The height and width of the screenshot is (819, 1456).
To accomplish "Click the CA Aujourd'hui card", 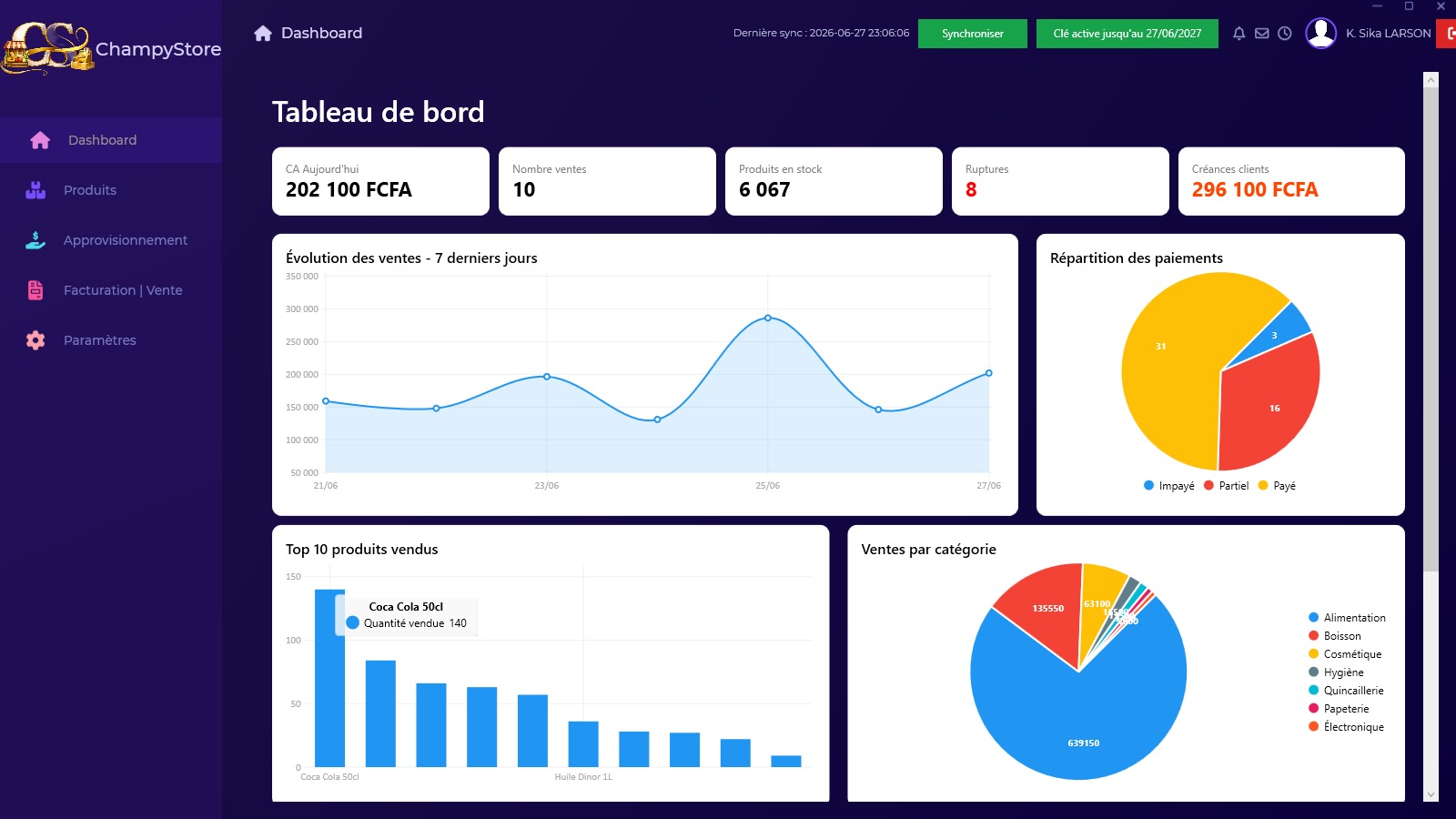I will [x=380, y=181].
